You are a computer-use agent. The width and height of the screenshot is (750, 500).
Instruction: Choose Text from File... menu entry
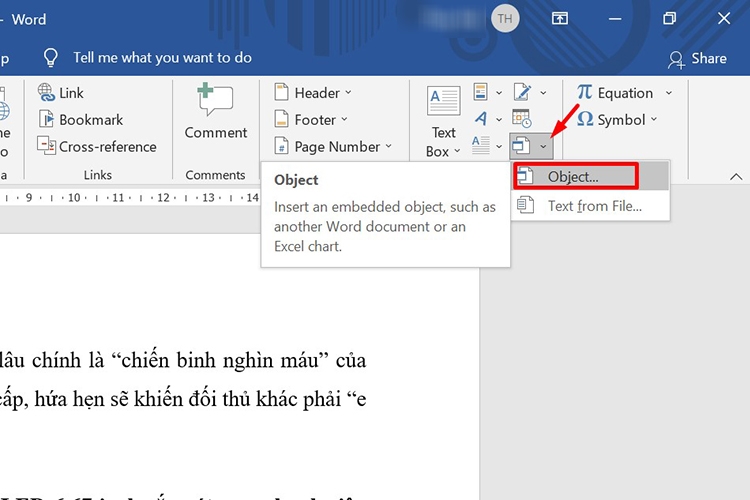click(589, 206)
